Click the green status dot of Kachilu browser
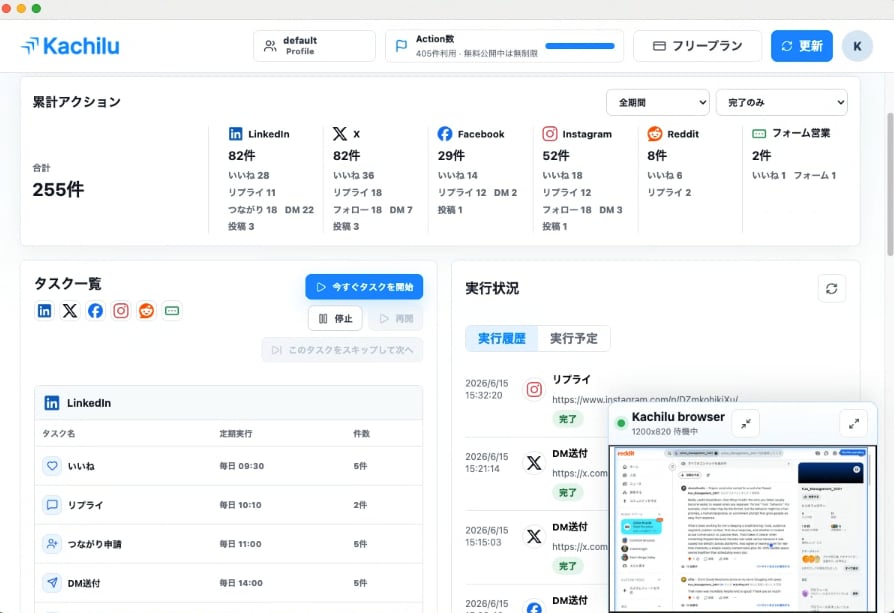Image resolution: width=894 pixels, height=613 pixels. (x=621, y=423)
